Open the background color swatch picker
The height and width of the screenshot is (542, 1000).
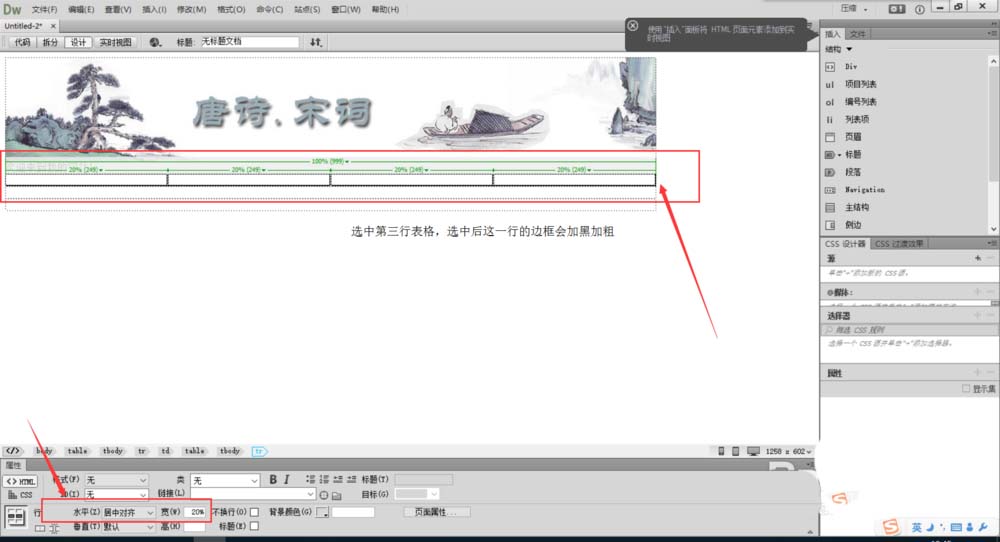322,513
